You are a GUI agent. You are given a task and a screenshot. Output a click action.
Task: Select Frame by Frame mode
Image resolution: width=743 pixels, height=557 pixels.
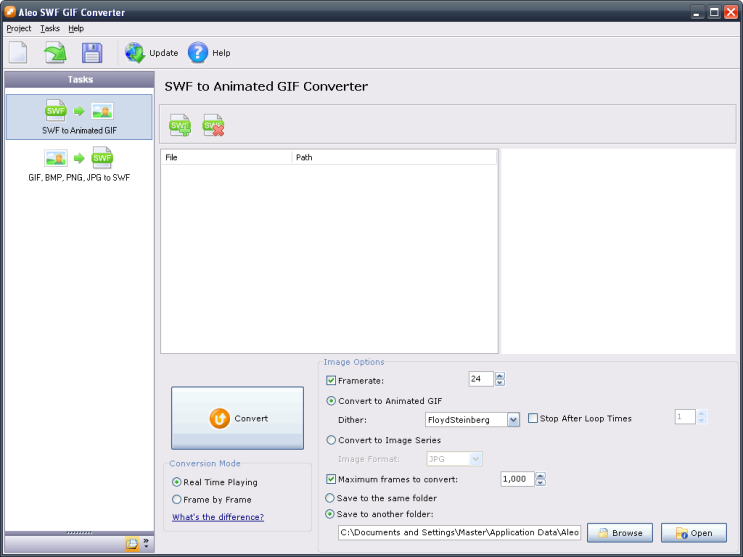point(176,500)
